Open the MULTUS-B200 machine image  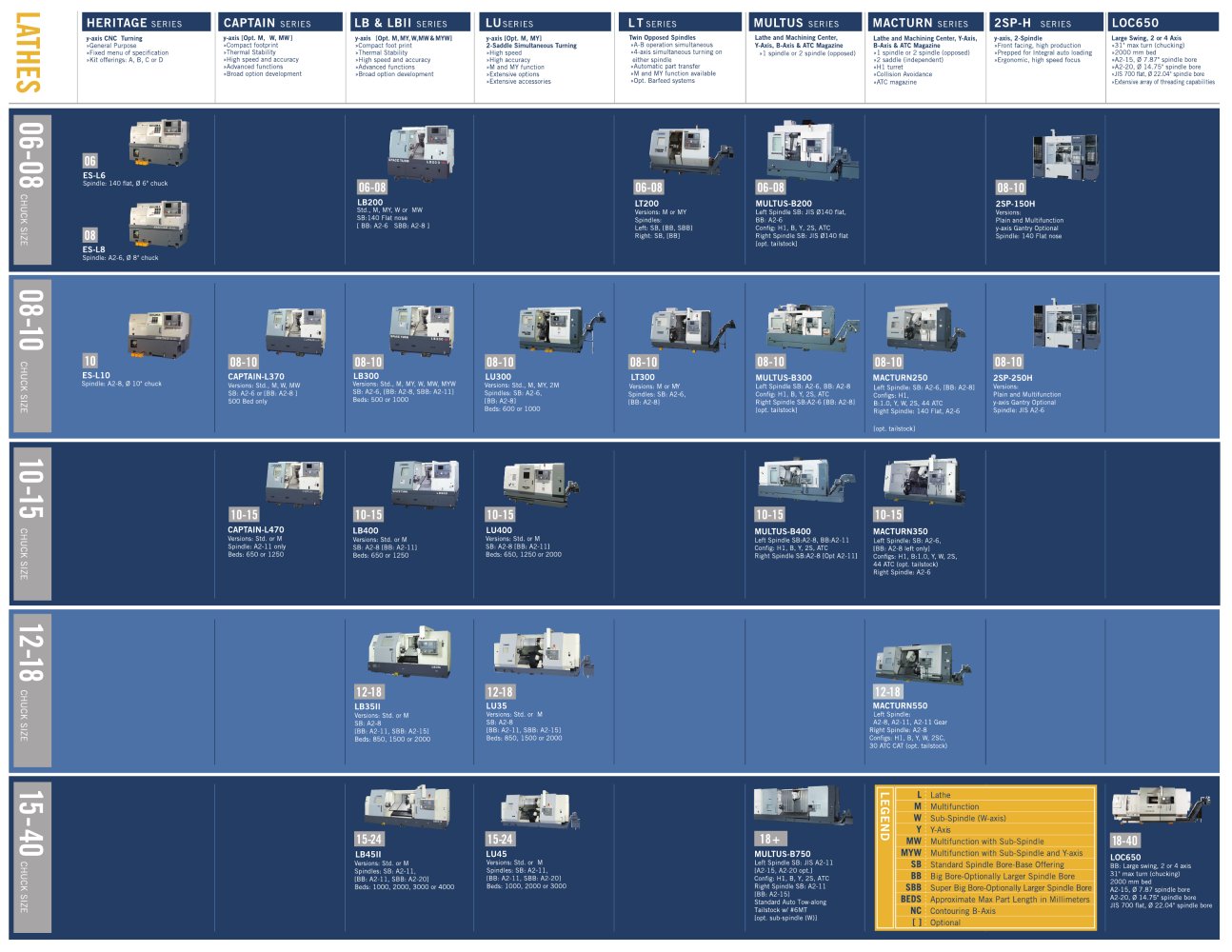pos(813,149)
